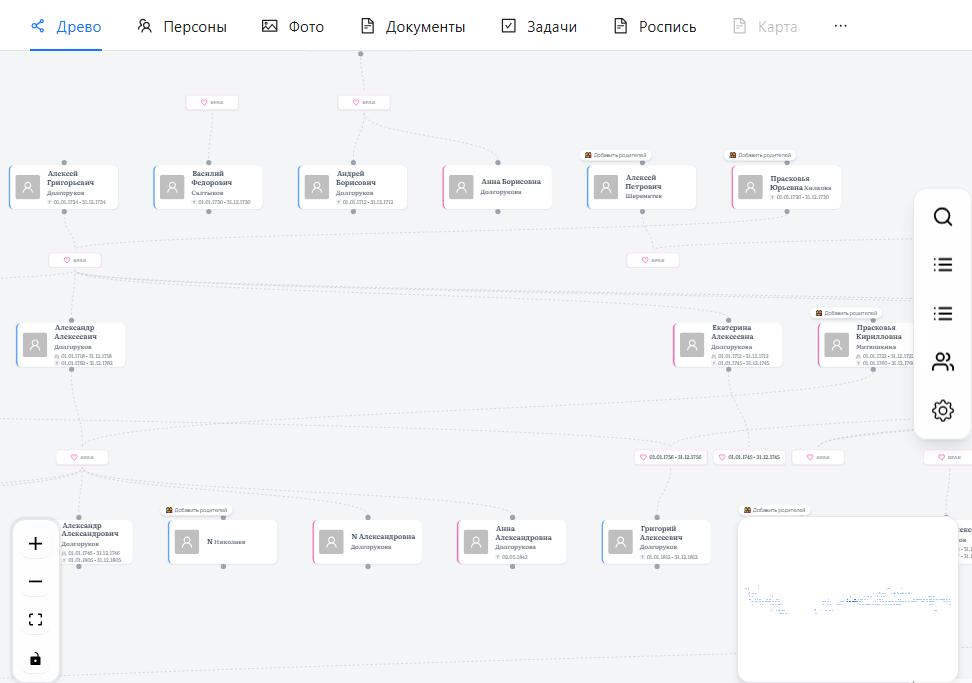The width and height of the screenshot is (972, 683).
Task: Open the Фото tab
Action: click(293, 27)
